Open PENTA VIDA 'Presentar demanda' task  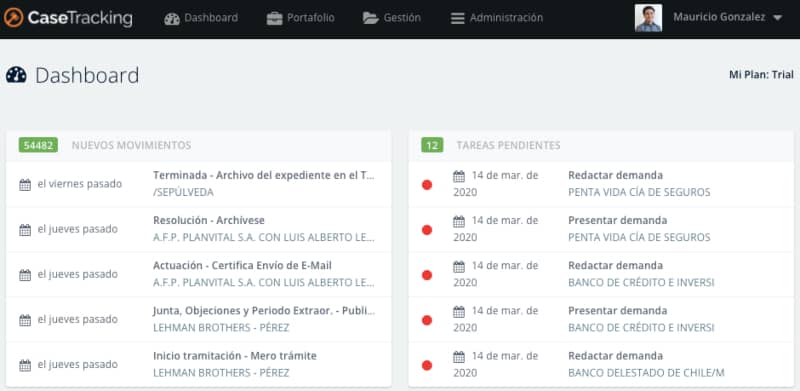click(617, 221)
